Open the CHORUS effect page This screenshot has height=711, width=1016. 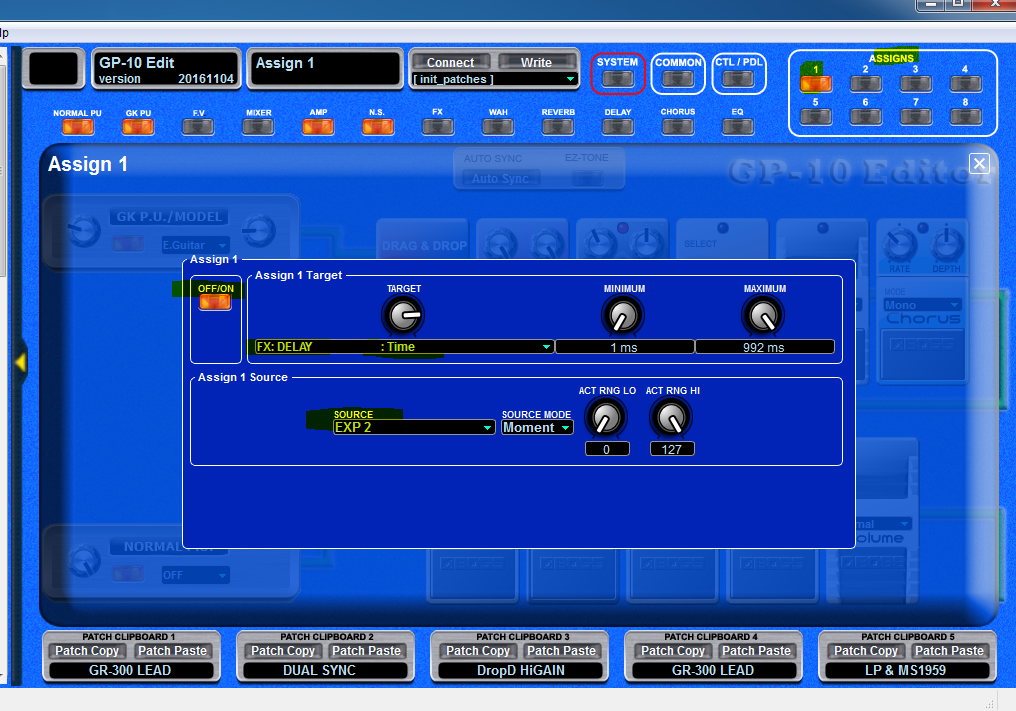click(x=678, y=127)
